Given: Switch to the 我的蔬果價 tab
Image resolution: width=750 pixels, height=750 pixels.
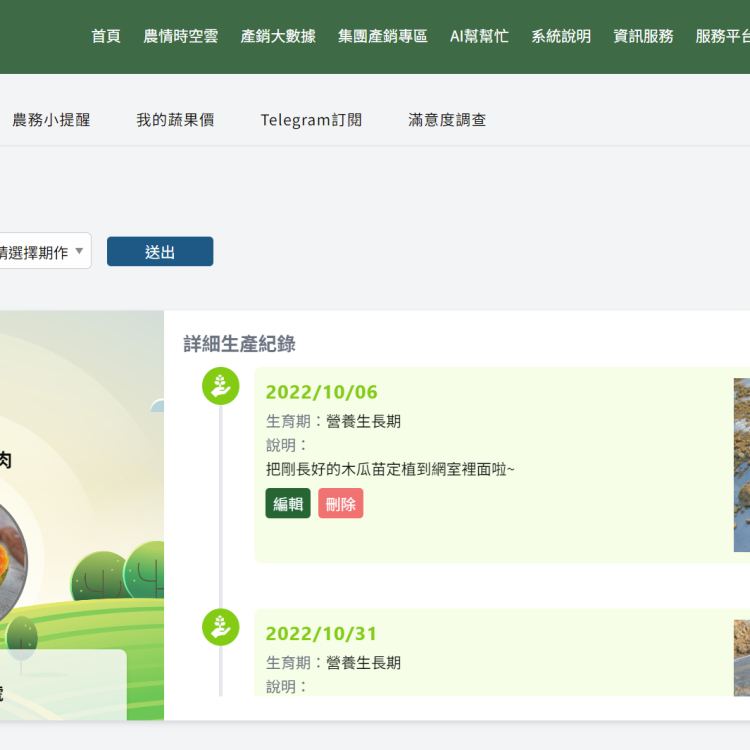Looking at the screenshot, I should click(x=175, y=120).
